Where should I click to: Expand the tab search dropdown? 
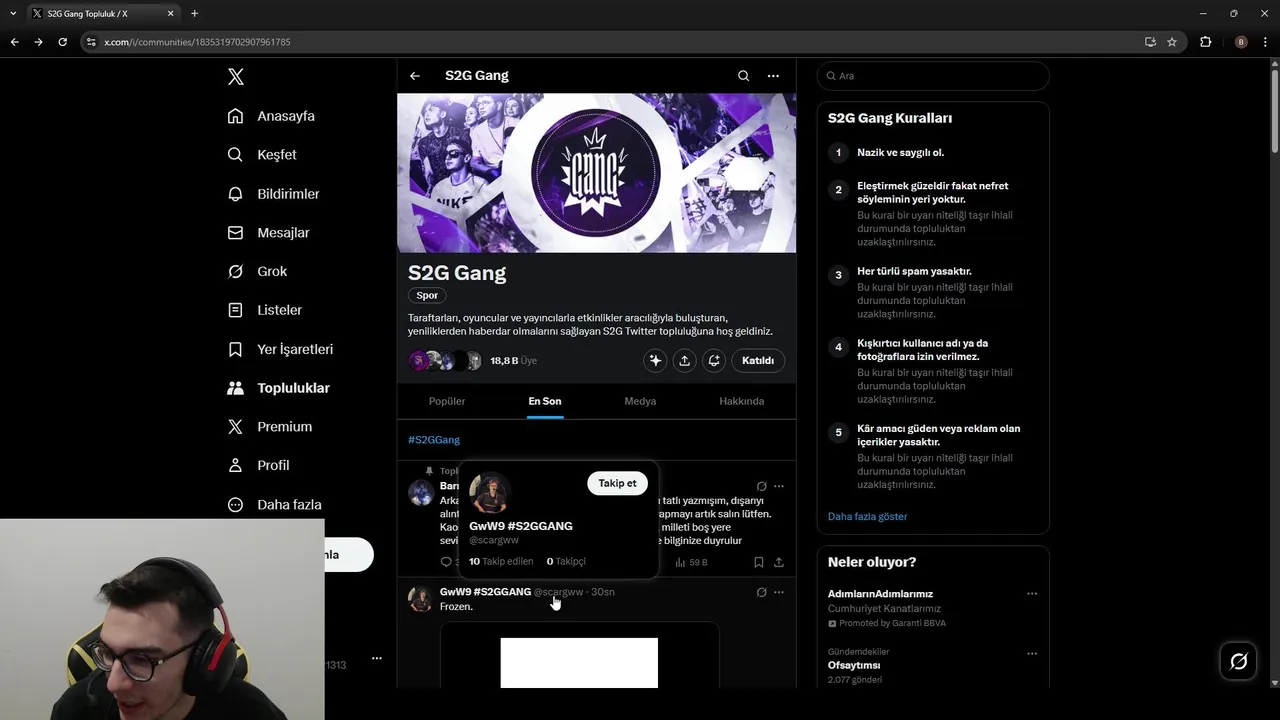pyautogui.click(x=13, y=13)
